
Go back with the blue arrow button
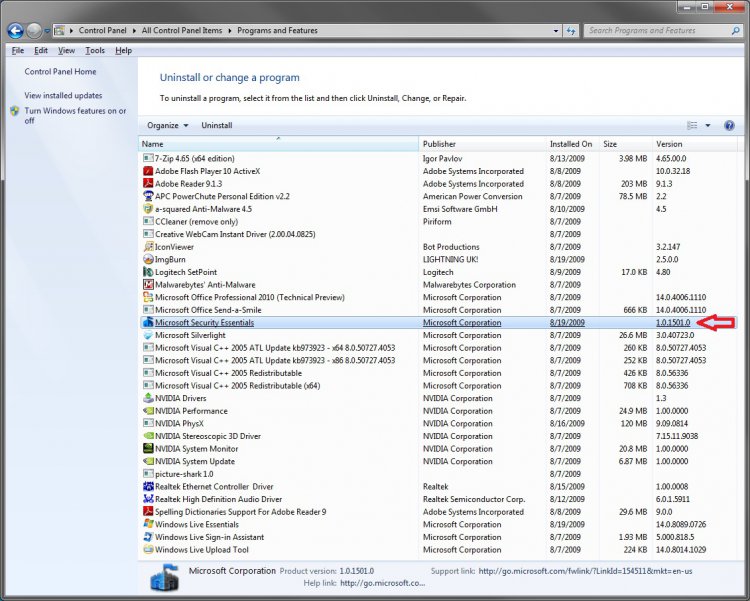[16, 31]
